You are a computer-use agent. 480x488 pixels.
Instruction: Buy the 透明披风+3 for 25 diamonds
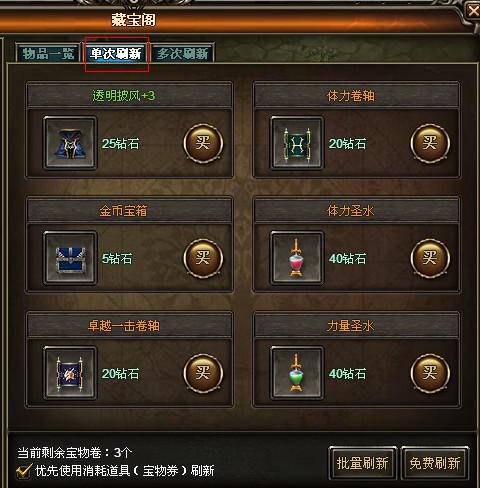point(203,143)
